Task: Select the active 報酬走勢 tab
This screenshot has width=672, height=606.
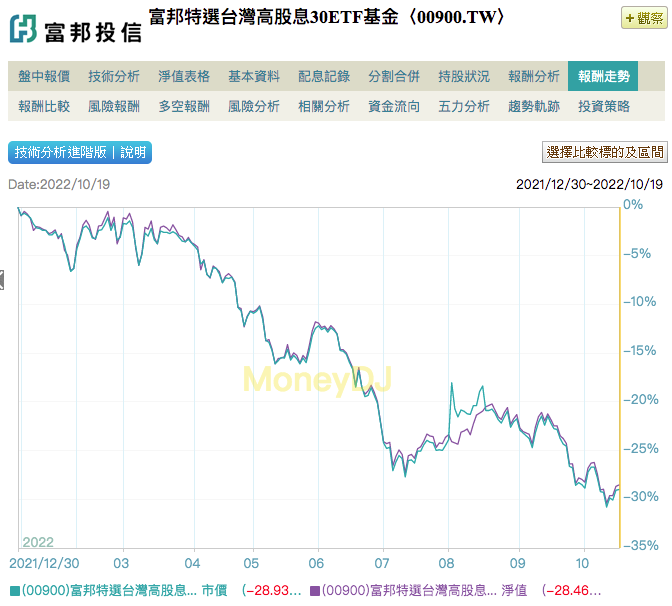Action: [x=603, y=76]
